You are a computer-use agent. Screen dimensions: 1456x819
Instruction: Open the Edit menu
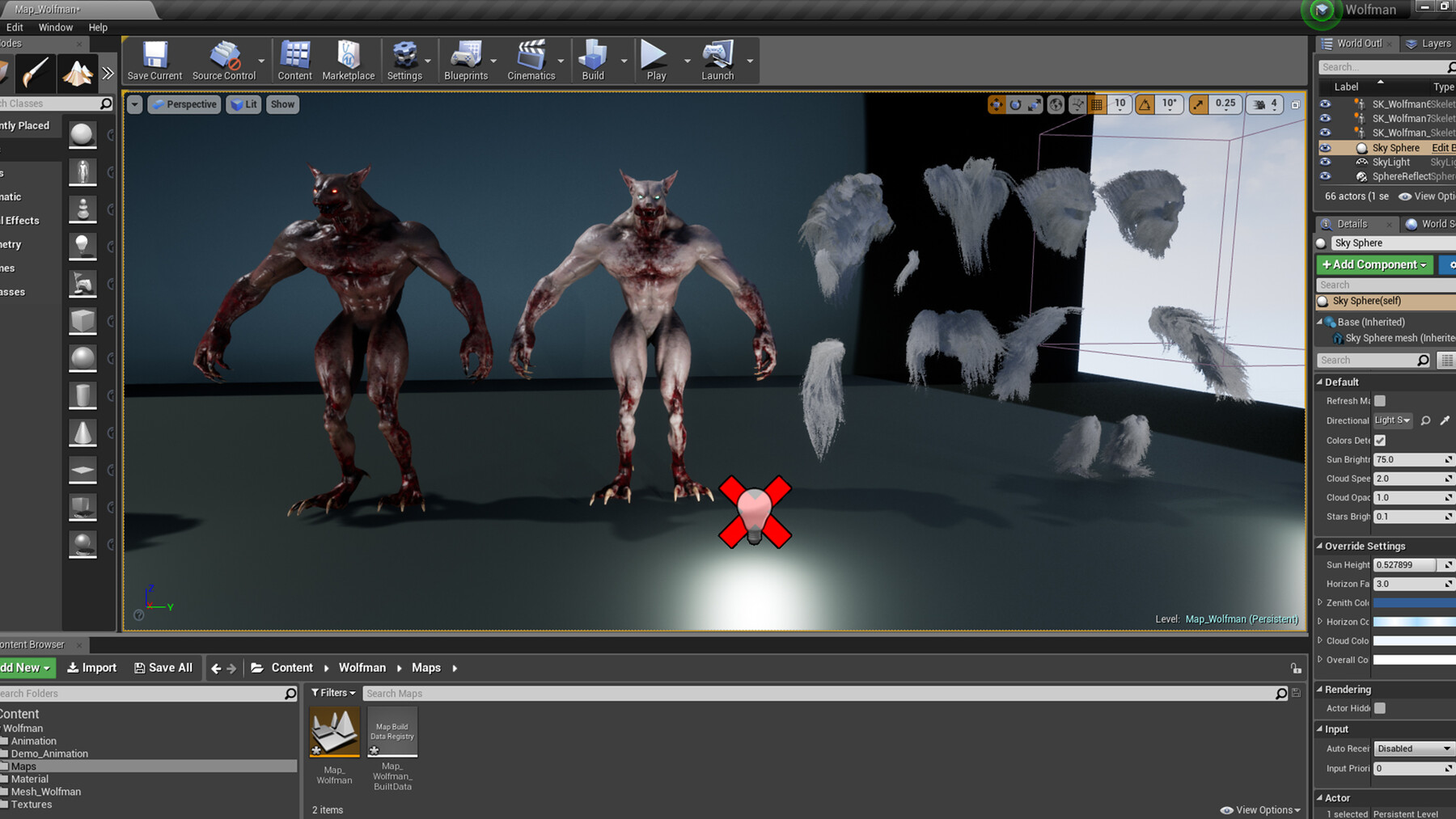(15, 27)
